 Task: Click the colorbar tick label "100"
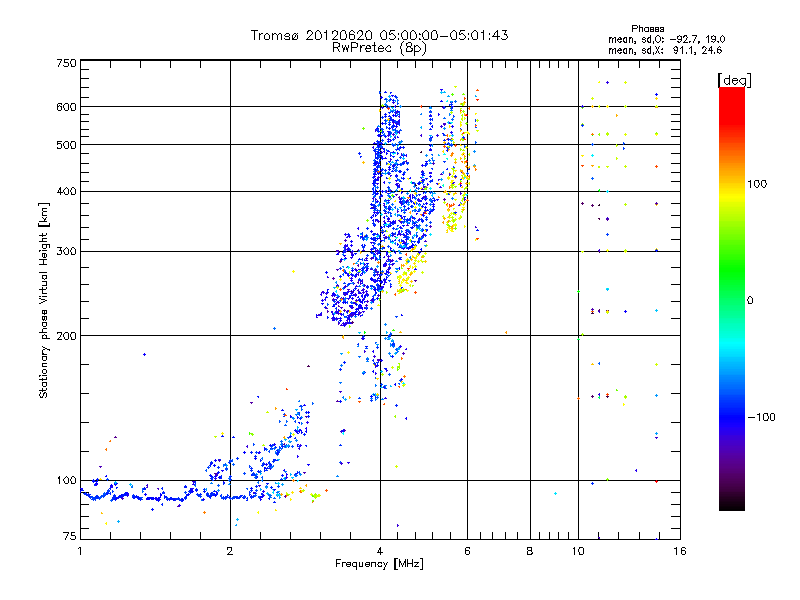[757, 184]
